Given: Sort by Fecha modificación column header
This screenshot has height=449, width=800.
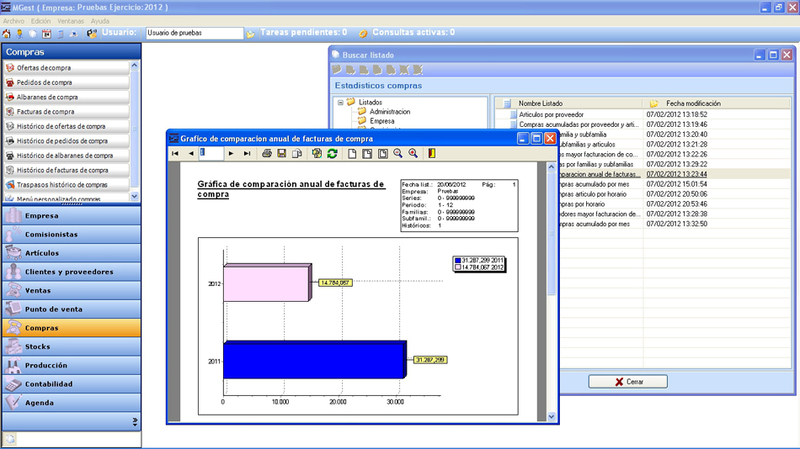Looking at the screenshot, I should click(x=717, y=104).
